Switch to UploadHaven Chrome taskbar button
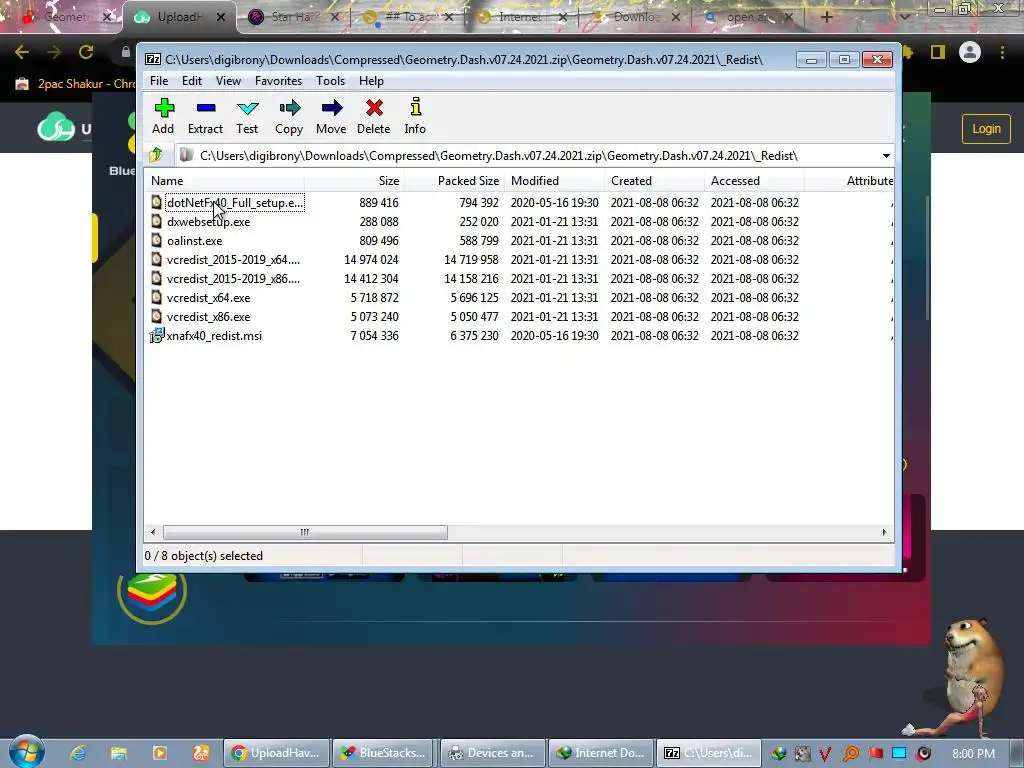Screen dimensions: 1024x768 click(x=276, y=753)
